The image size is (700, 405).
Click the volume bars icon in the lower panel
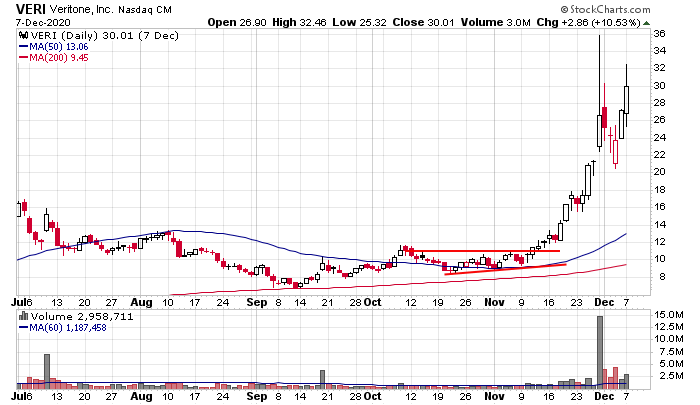24,316
